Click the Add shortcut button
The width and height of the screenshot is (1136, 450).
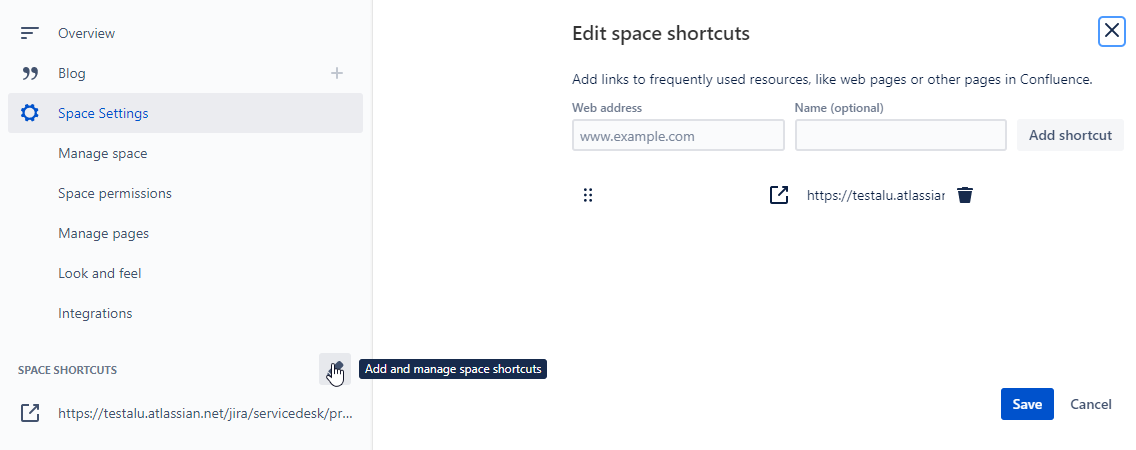(1070, 135)
